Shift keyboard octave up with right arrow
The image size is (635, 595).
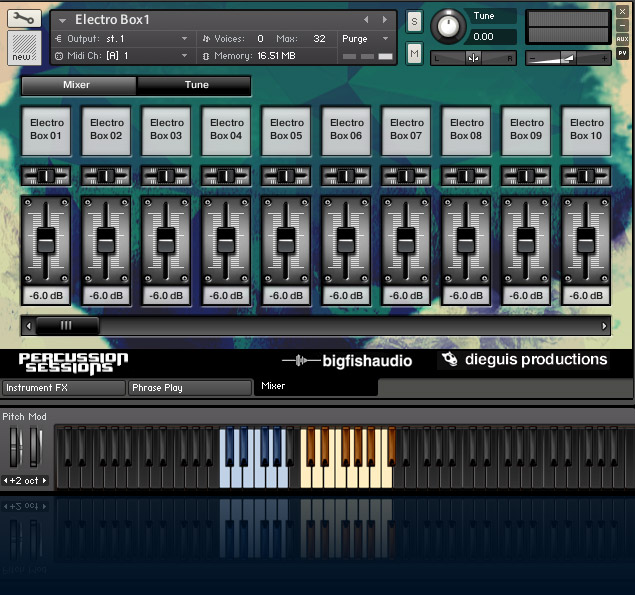tap(45, 481)
